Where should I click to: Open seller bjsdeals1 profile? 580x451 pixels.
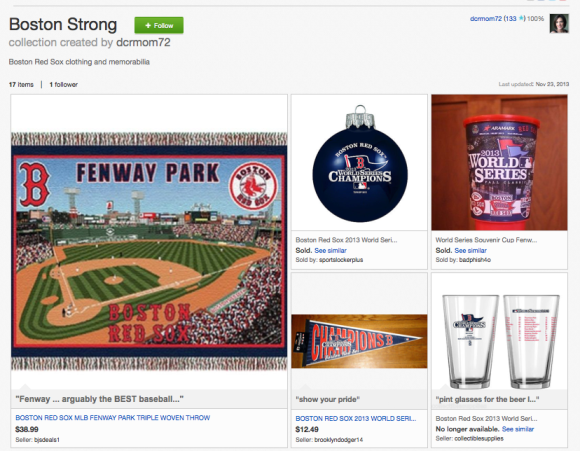[47, 440]
